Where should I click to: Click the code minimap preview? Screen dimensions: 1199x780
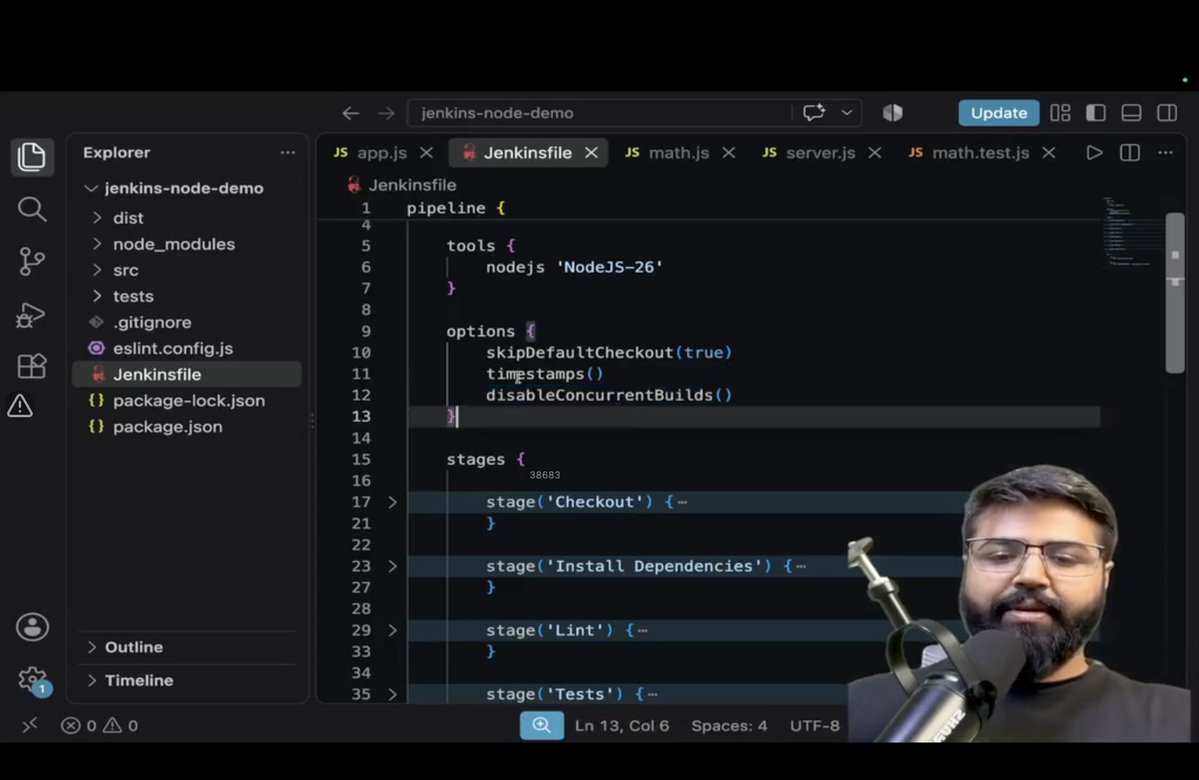(x=1129, y=232)
